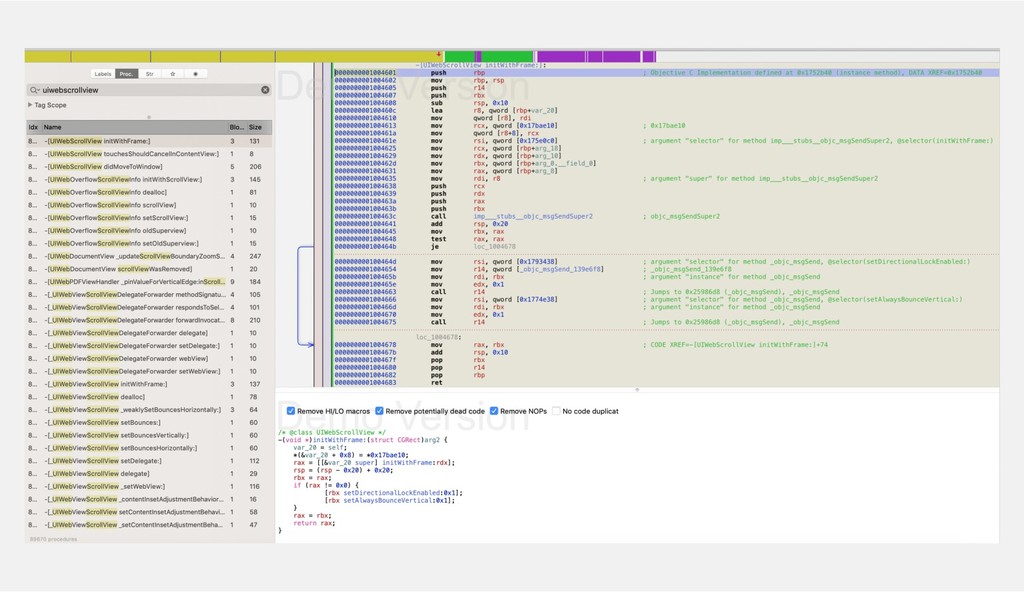1024x592 pixels.
Task: Sort by the Blo... column header
Action: [x=236, y=127]
